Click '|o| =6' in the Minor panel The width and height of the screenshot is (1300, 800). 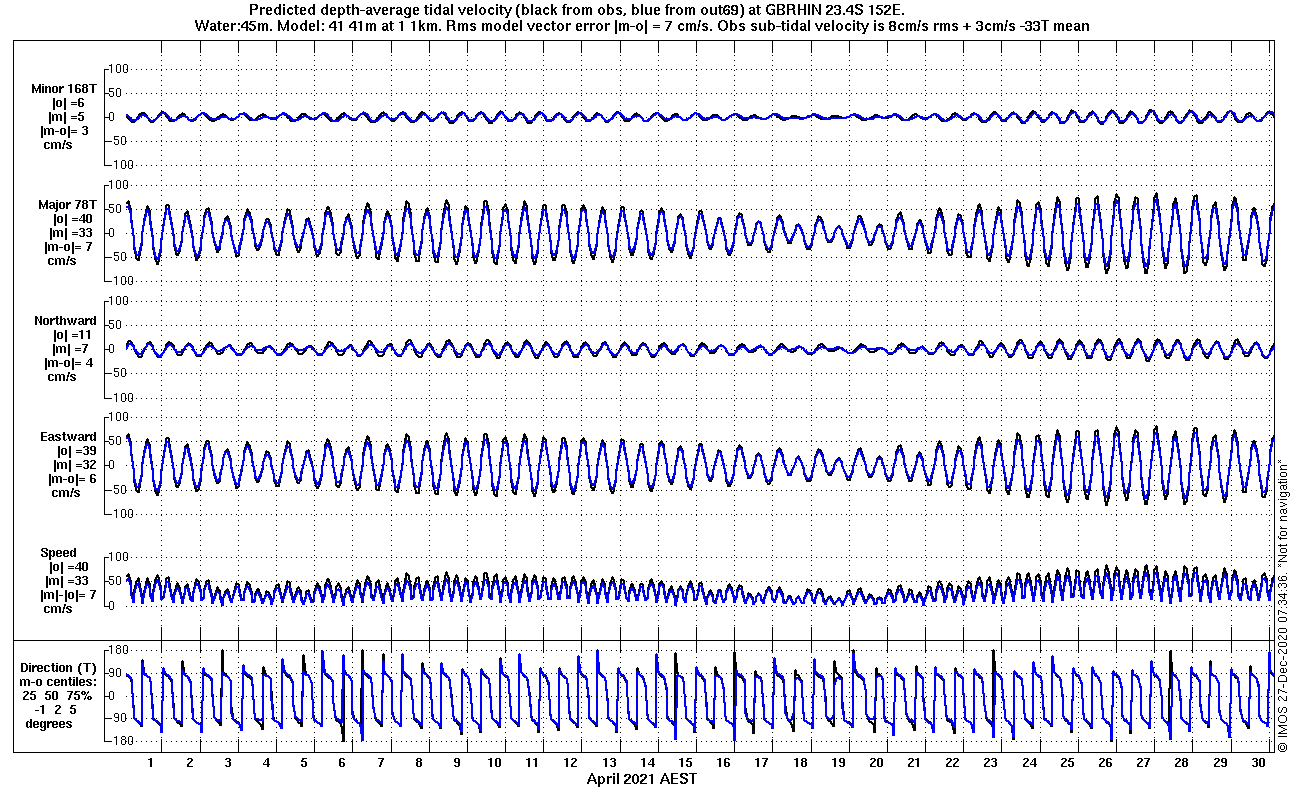[69, 103]
